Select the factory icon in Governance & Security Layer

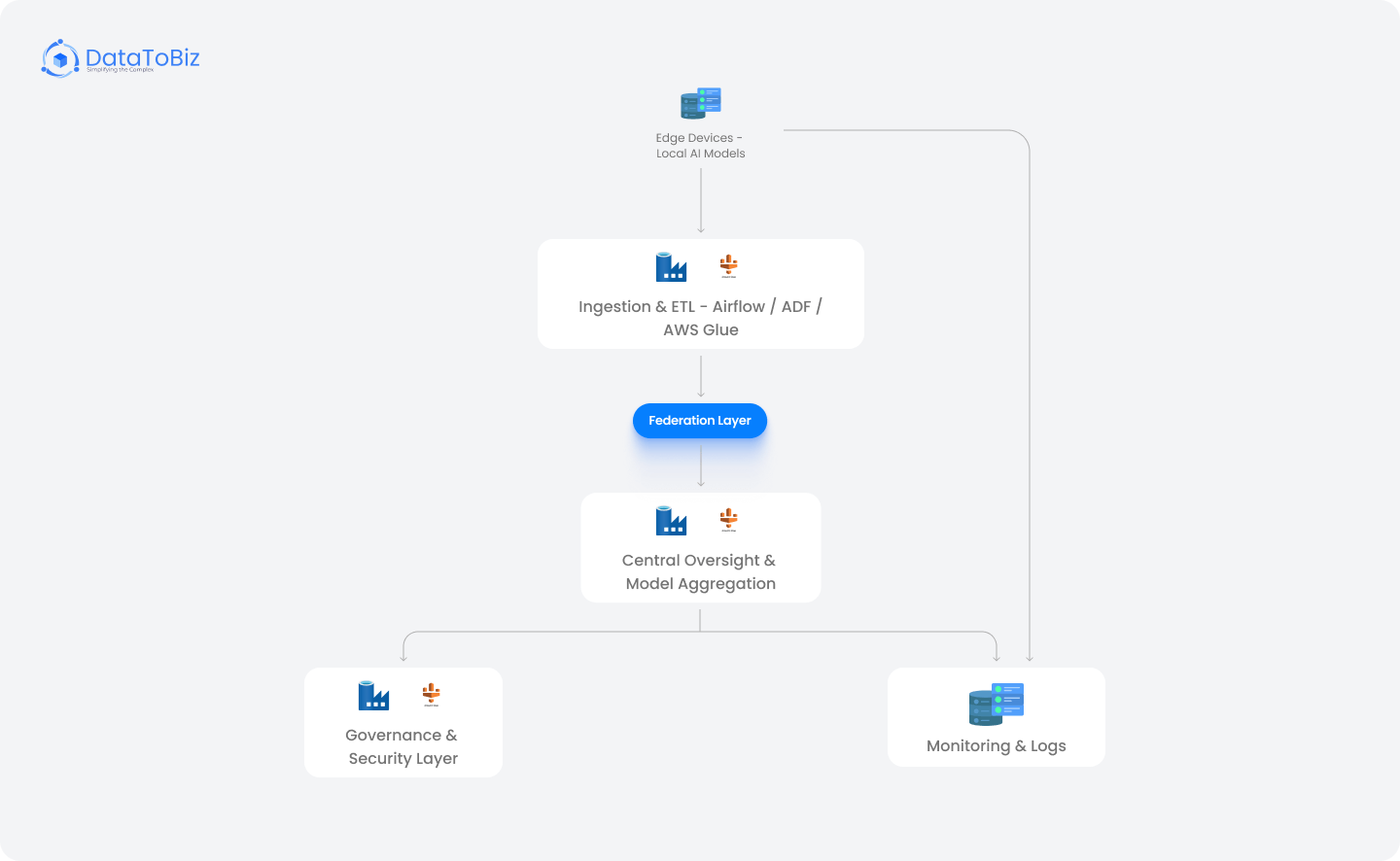[x=373, y=694]
